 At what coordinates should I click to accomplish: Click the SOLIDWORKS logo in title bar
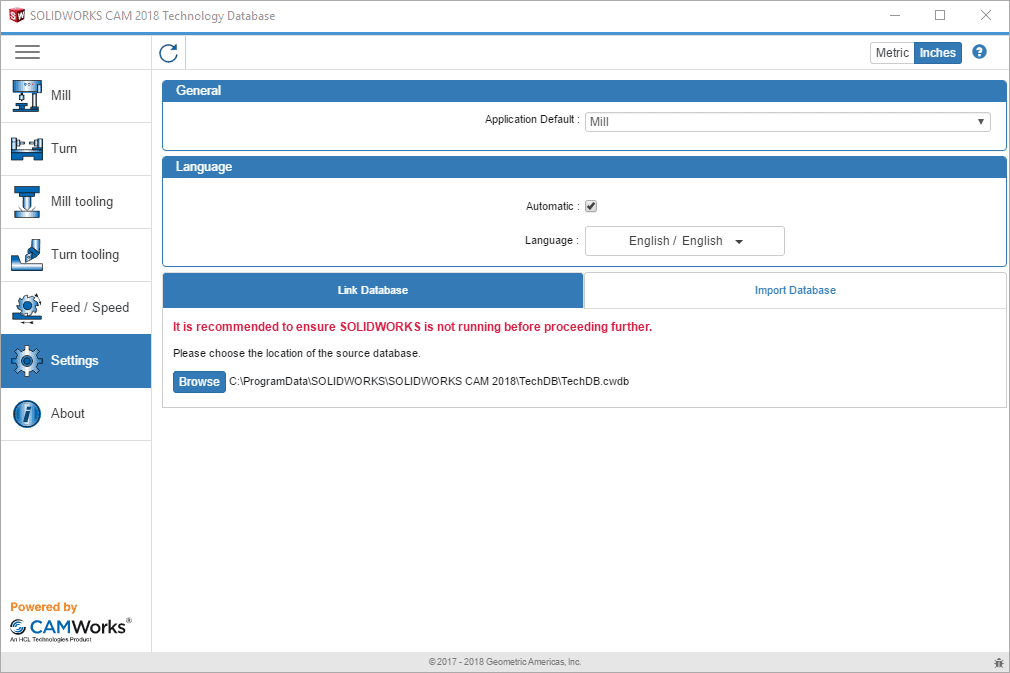[x=17, y=15]
